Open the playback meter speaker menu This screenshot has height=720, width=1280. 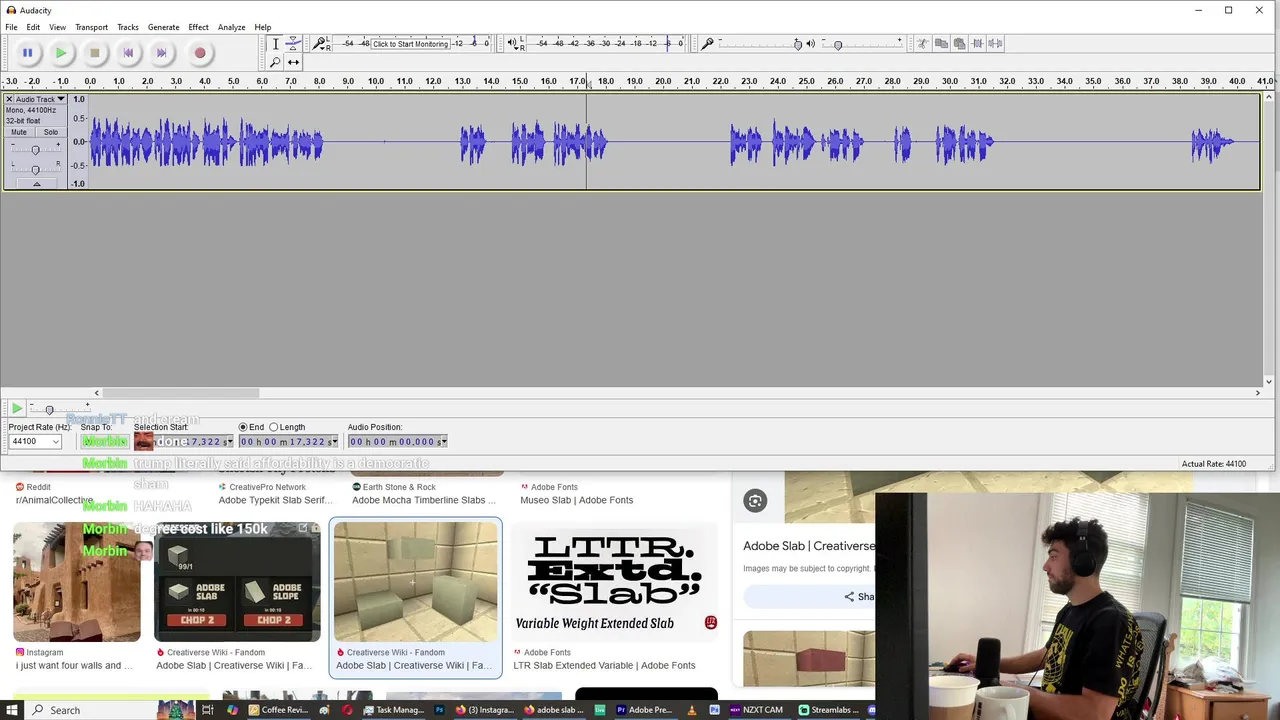click(x=514, y=44)
